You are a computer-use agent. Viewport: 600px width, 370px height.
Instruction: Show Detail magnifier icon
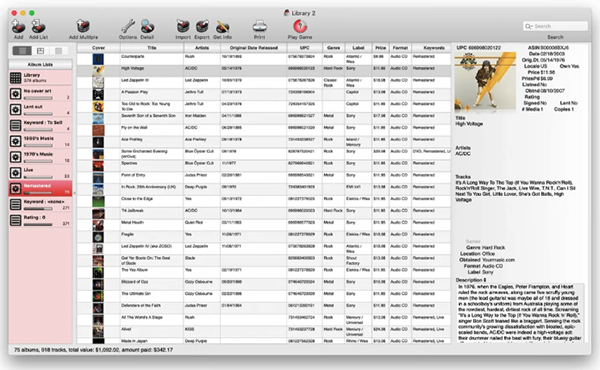click(x=147, y=26)
